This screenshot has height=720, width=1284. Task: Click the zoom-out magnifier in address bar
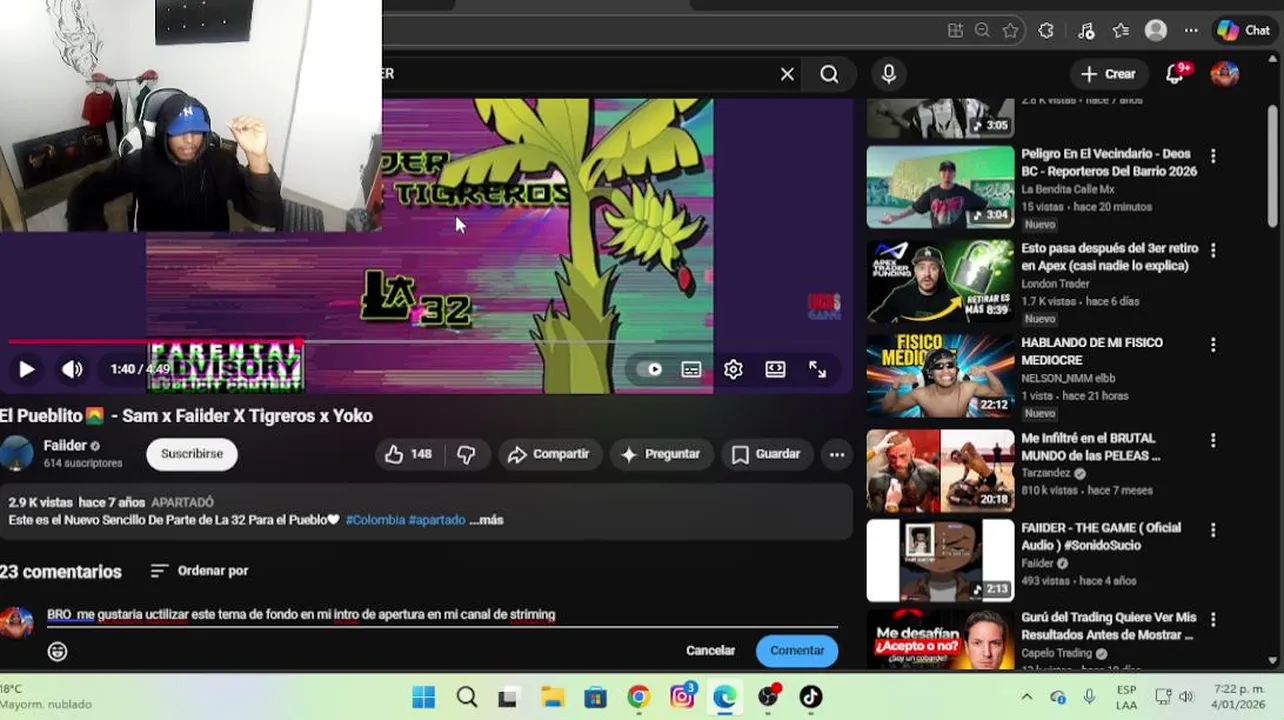[x=982, y=30]
